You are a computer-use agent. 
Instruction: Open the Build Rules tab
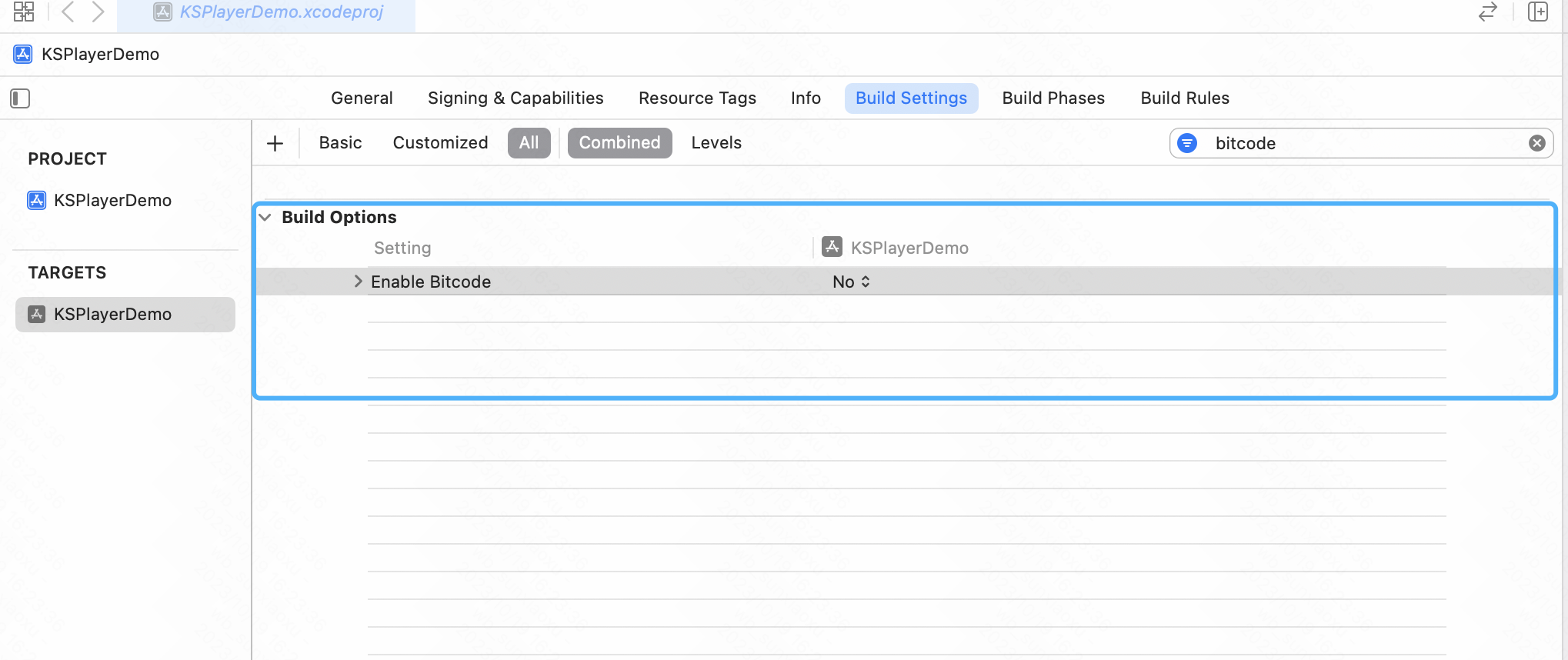click(x=1185, y=98)
